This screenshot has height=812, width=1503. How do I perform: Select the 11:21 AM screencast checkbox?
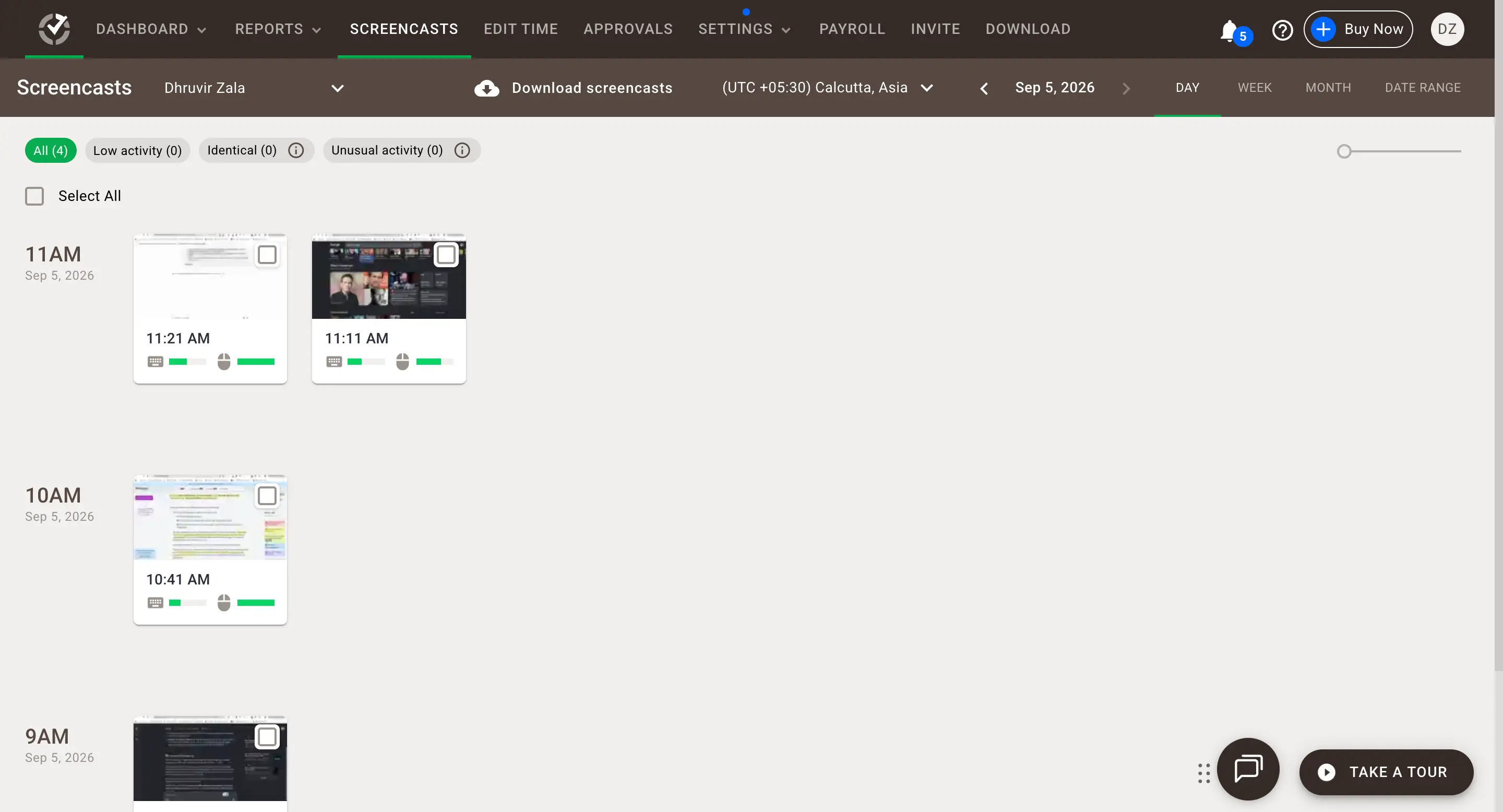(x=267, y=255)
